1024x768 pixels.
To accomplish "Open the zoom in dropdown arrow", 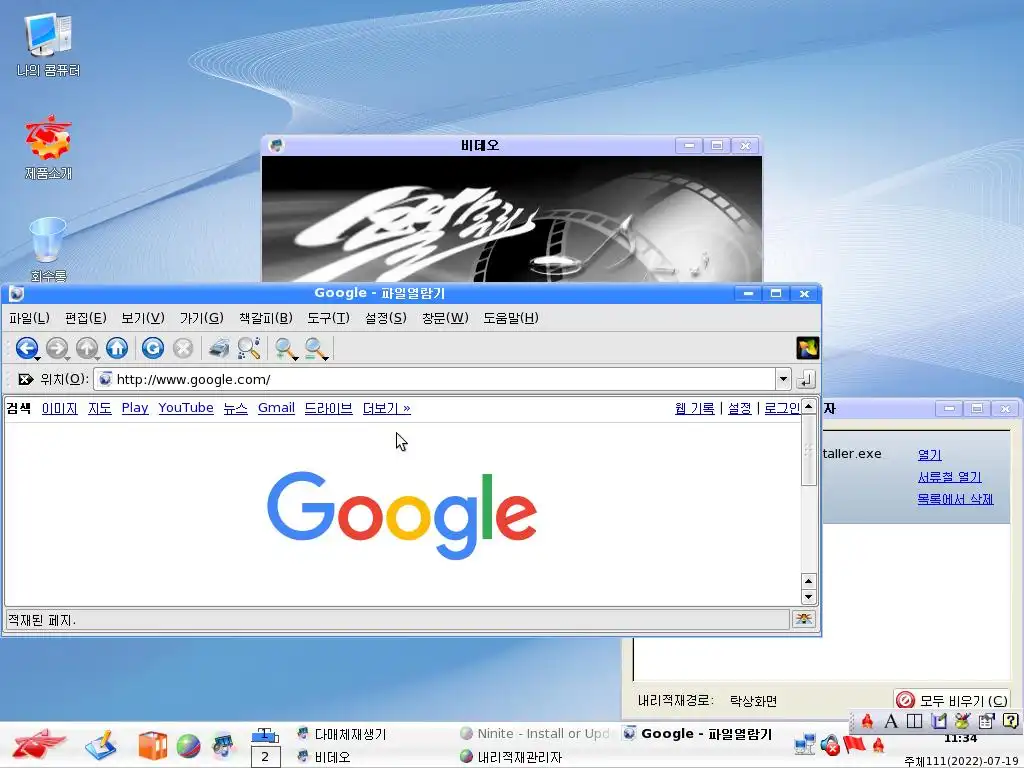I will point(296,358).
